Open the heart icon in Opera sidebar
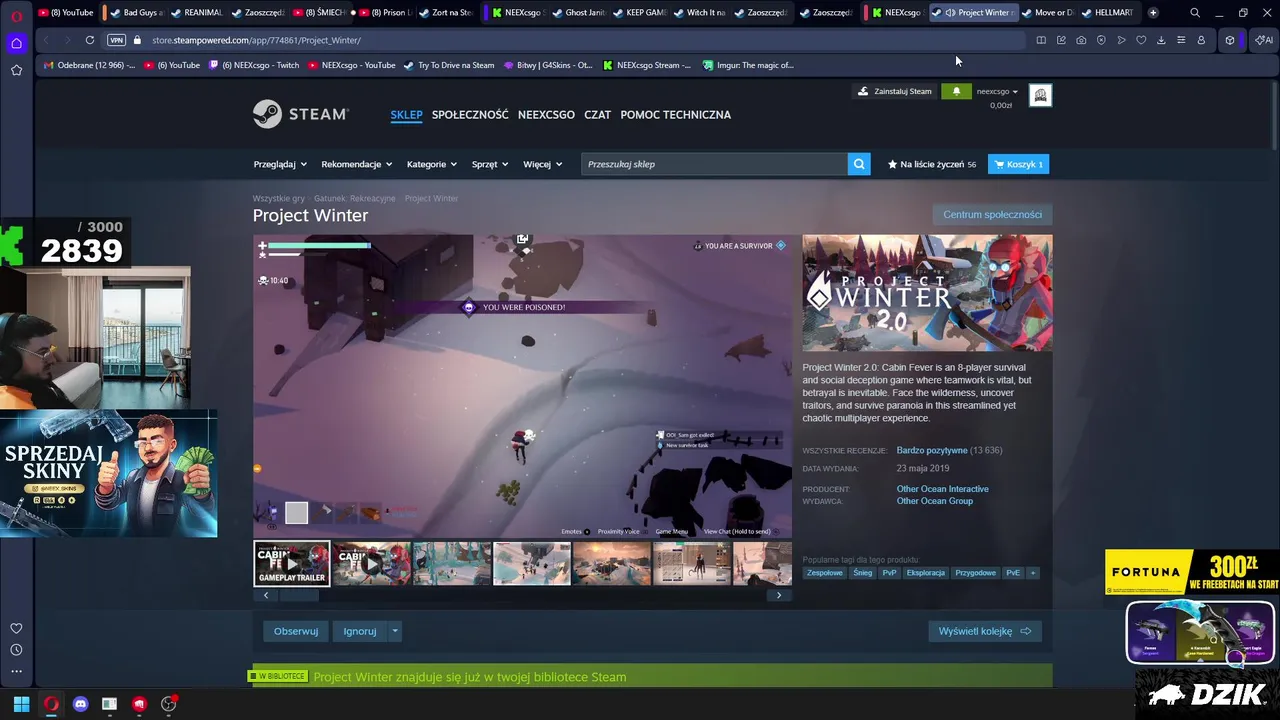This screenshot has height=720, width=1280. pyautogui.click(x=16, y=628)
